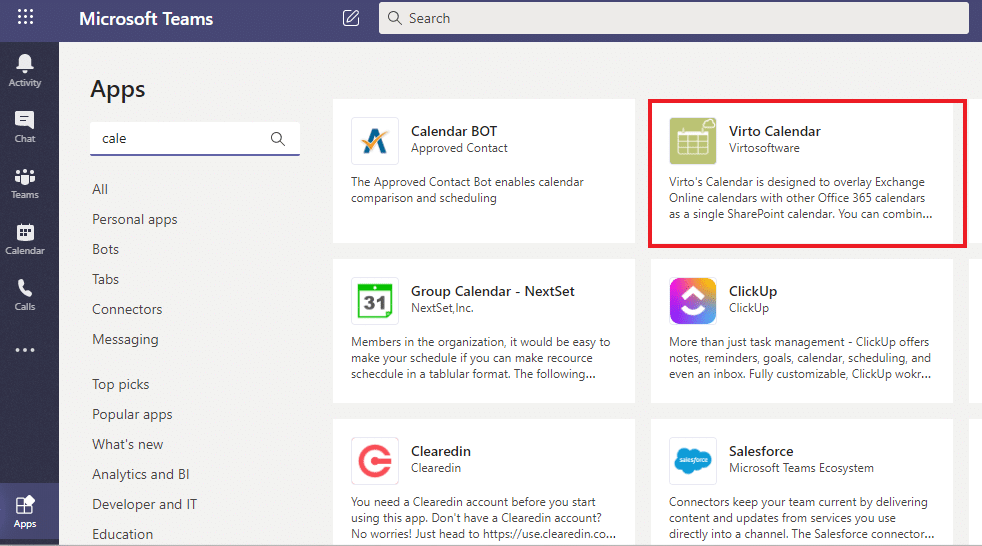Click the Microsoft Teams header title
This screenshot has height=546, width=982.
(x=146, y=19)
